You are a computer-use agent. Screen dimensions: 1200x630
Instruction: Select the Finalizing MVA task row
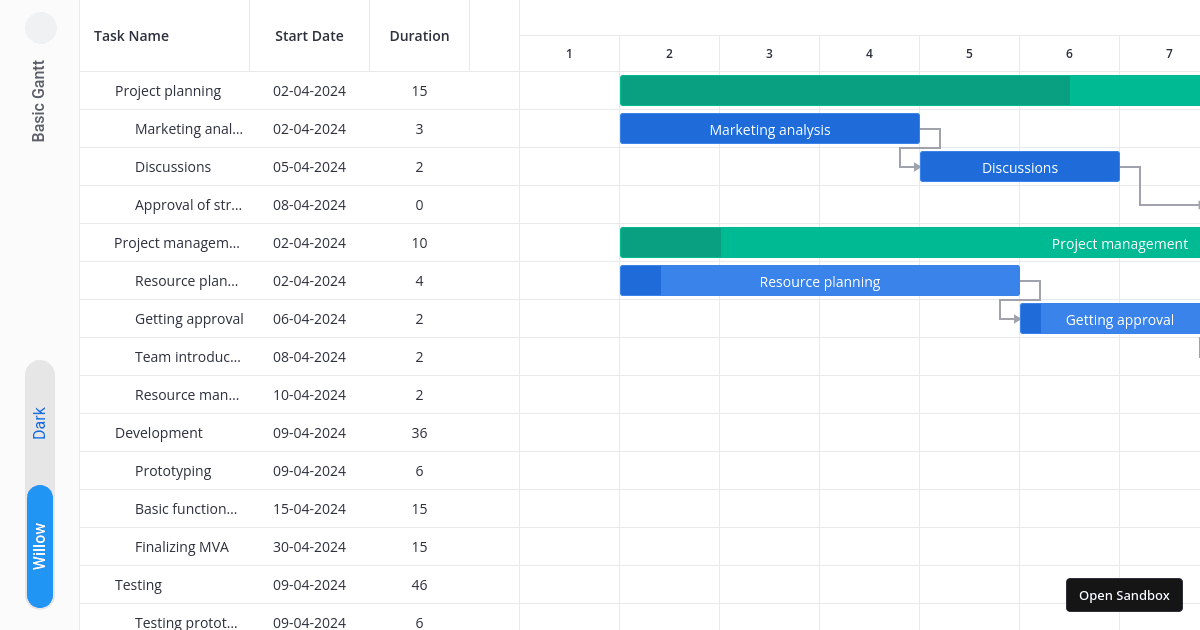[181, 547]
